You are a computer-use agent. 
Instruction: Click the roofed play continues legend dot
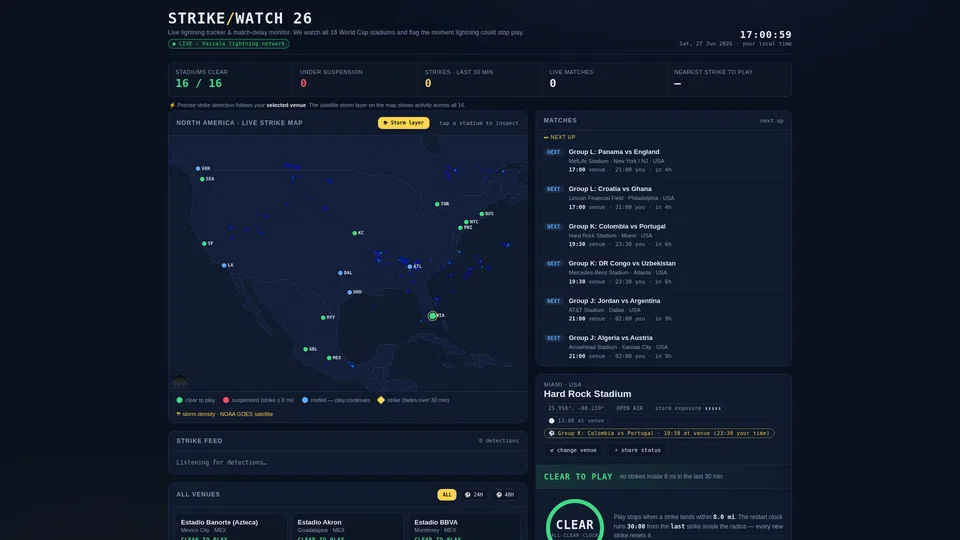[x=305, y=400]
